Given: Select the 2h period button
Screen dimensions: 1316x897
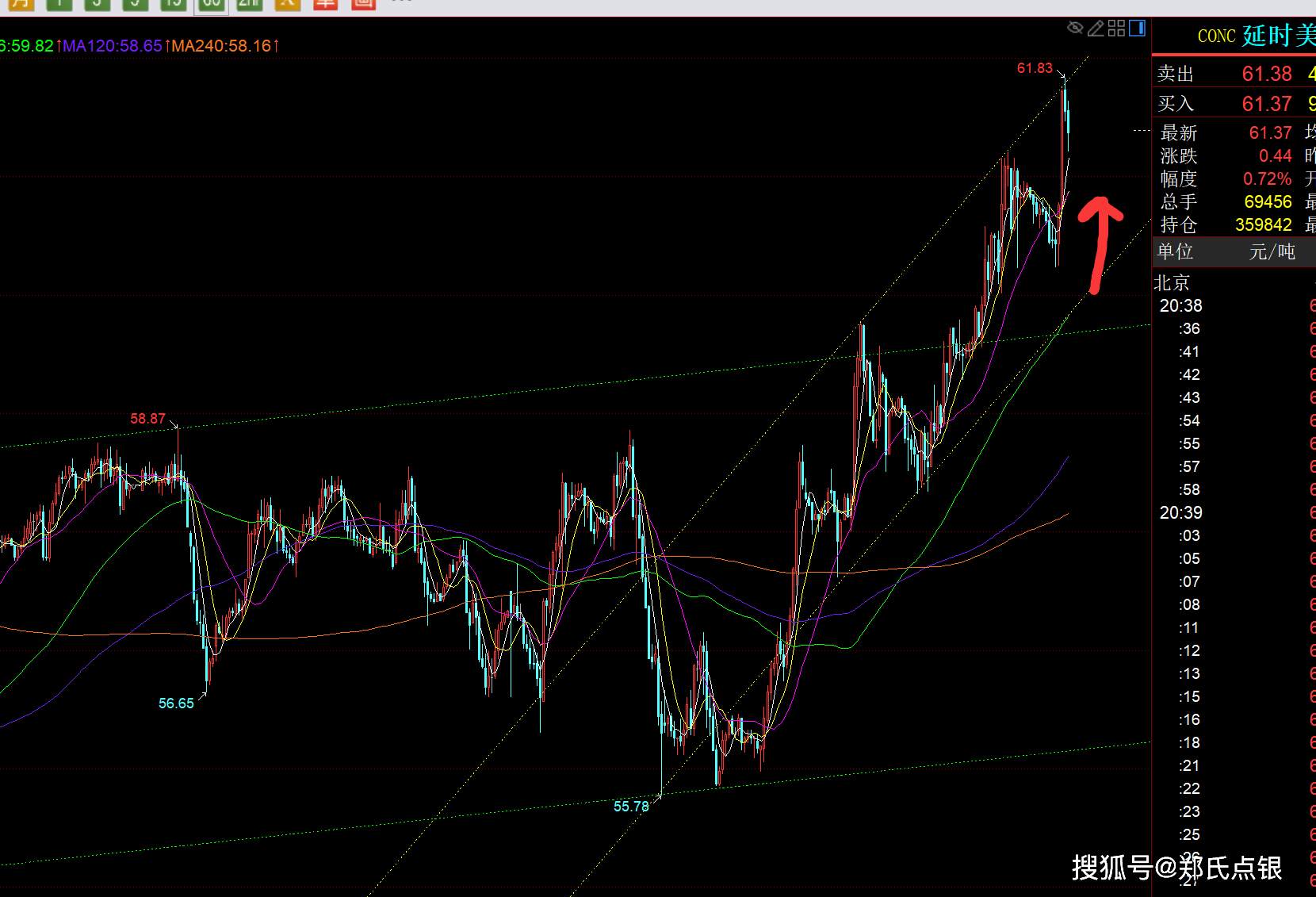Looking at the screenshot, I should 249,4.
